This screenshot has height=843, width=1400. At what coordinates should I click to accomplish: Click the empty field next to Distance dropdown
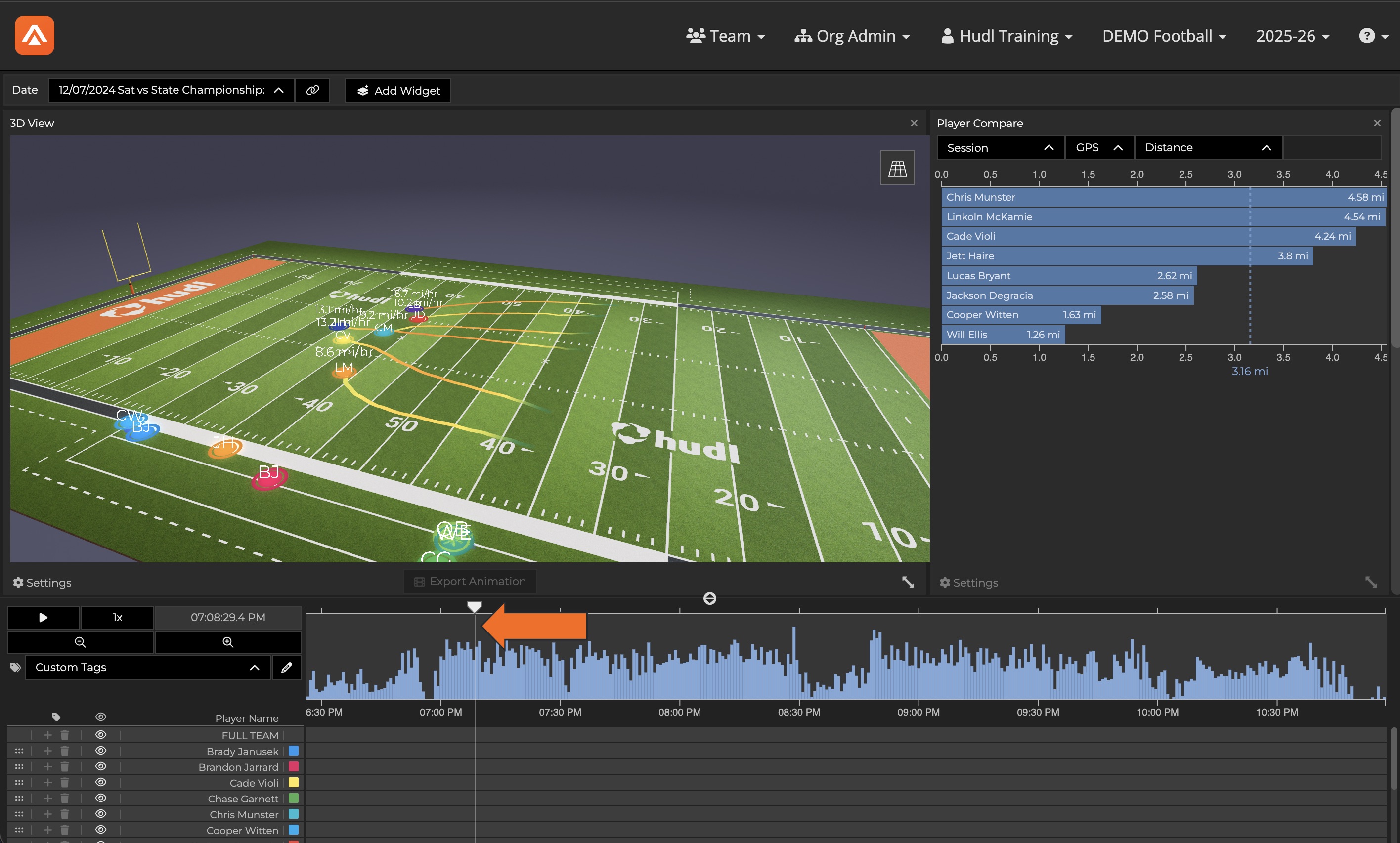click(x=1332, y=148)
